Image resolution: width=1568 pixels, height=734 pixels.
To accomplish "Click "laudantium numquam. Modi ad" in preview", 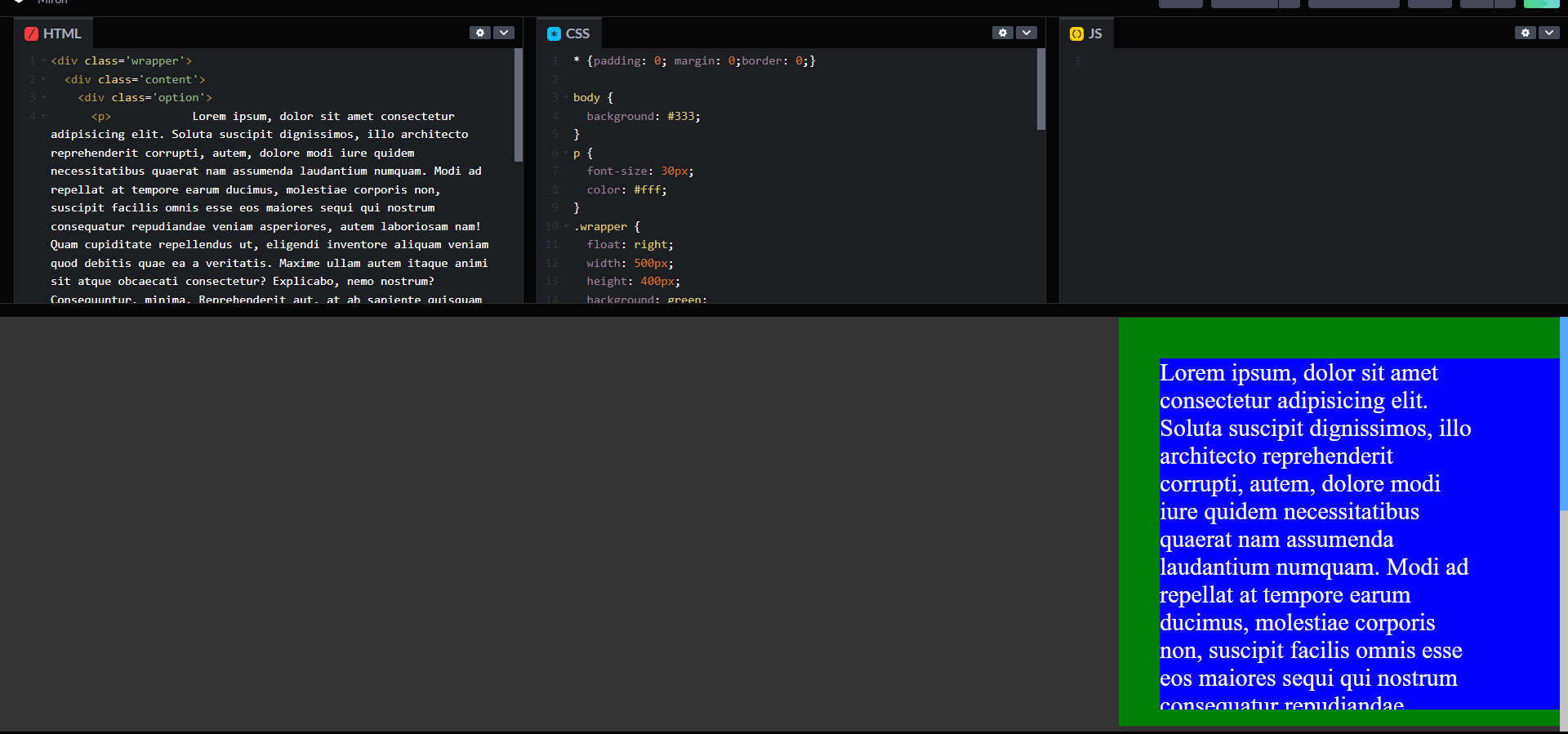I will tap(1314, 567).
